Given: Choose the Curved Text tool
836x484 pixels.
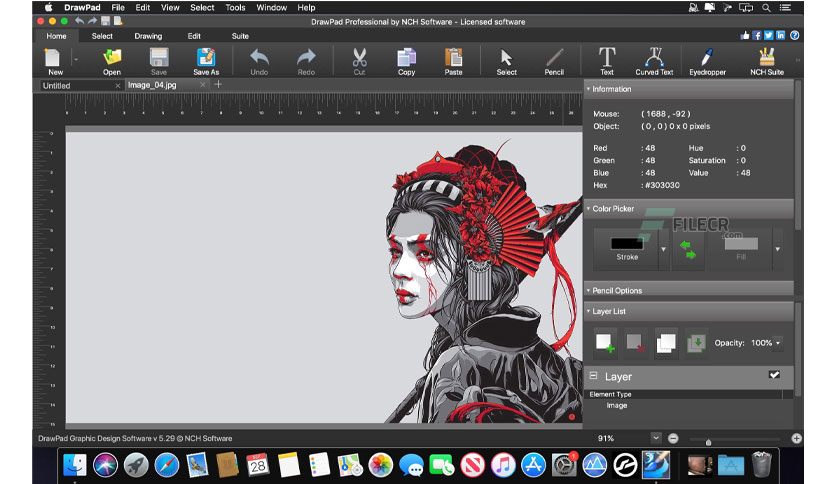Looking at the screenshot, I should (654, 61).
